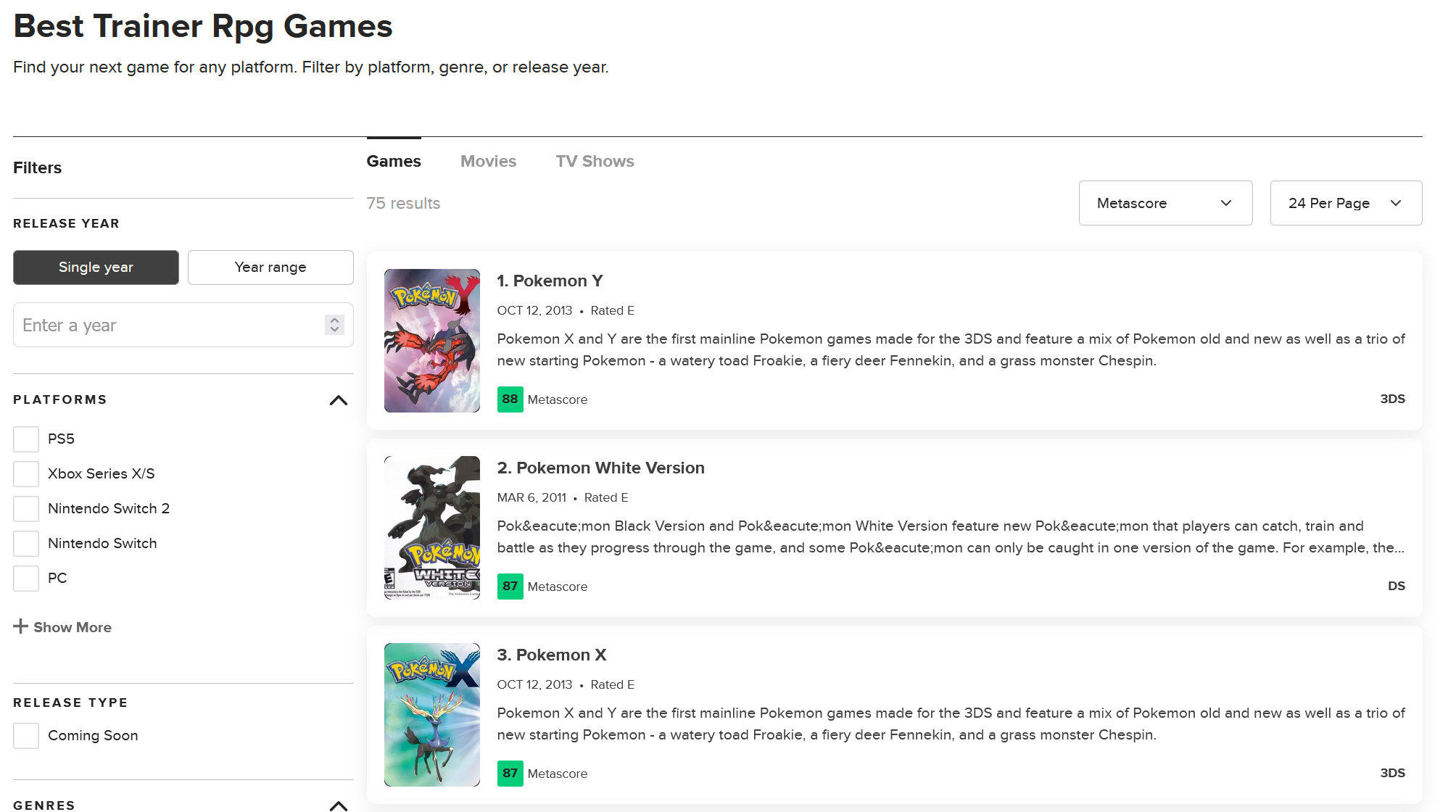
Task: Open the Pokemon White Version title link
Action: (600, 468)
